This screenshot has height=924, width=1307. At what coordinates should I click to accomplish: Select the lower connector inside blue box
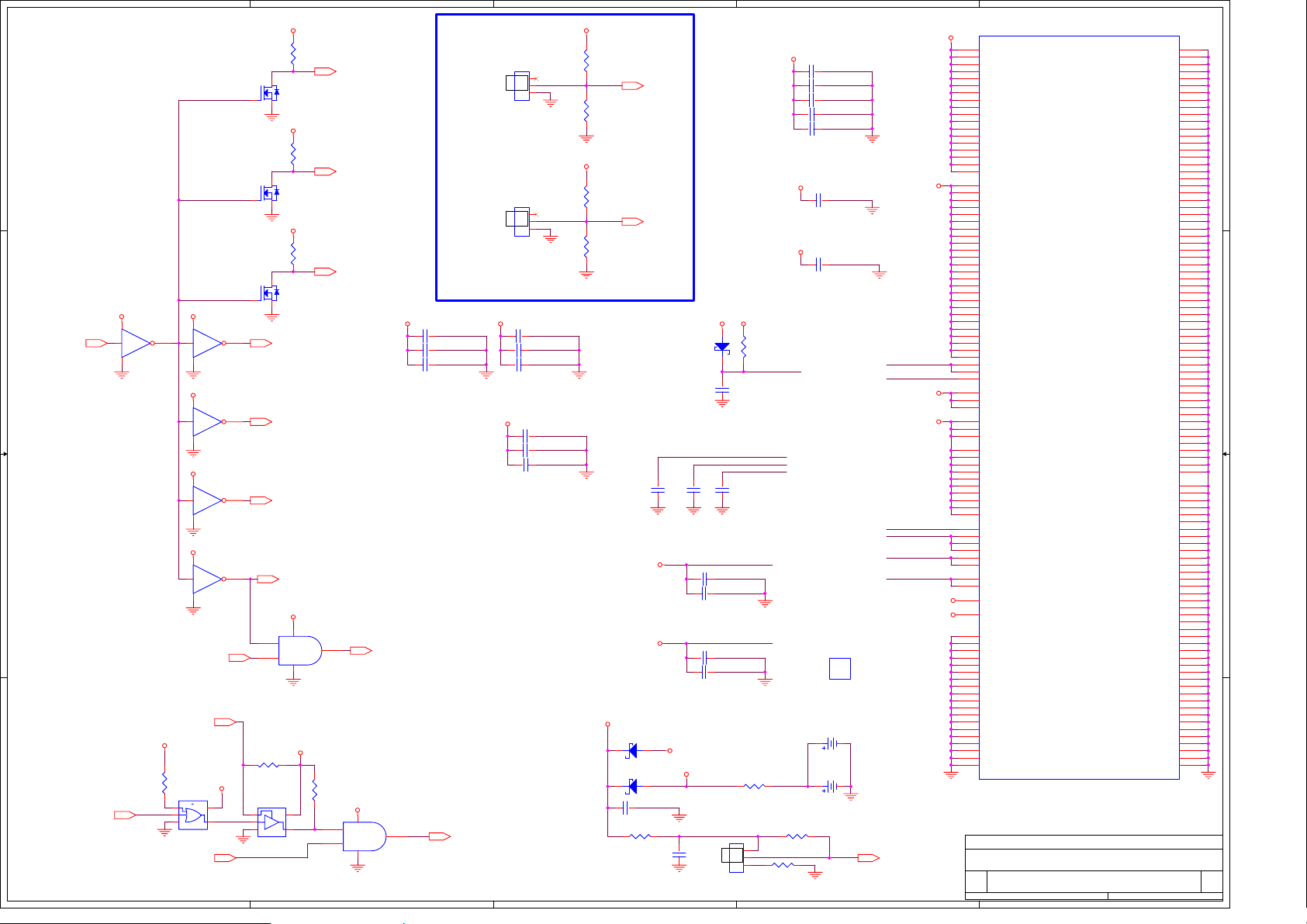point(518,222)
